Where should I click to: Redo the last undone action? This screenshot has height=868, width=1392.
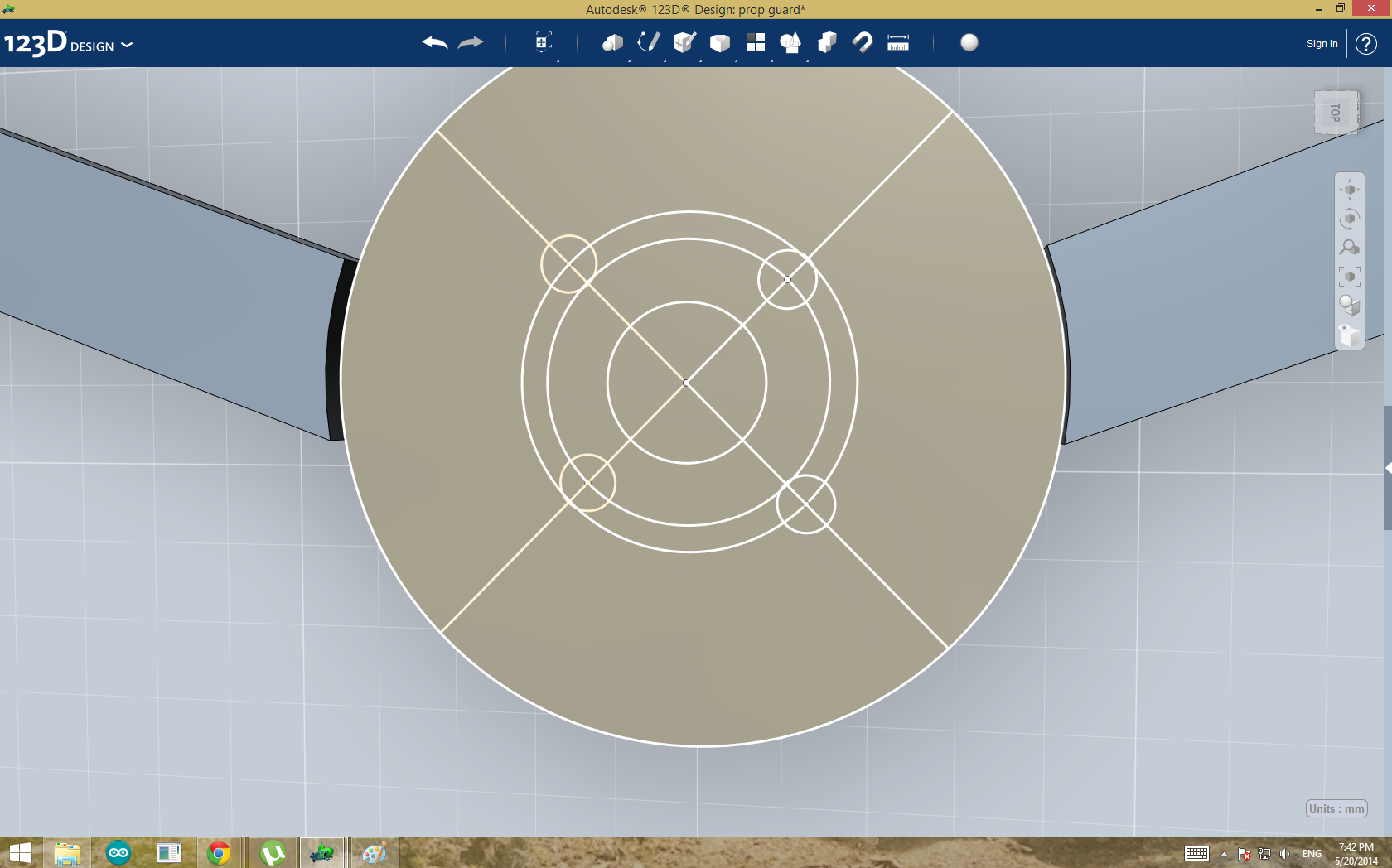pyautogui.click(x=471, y=42)
